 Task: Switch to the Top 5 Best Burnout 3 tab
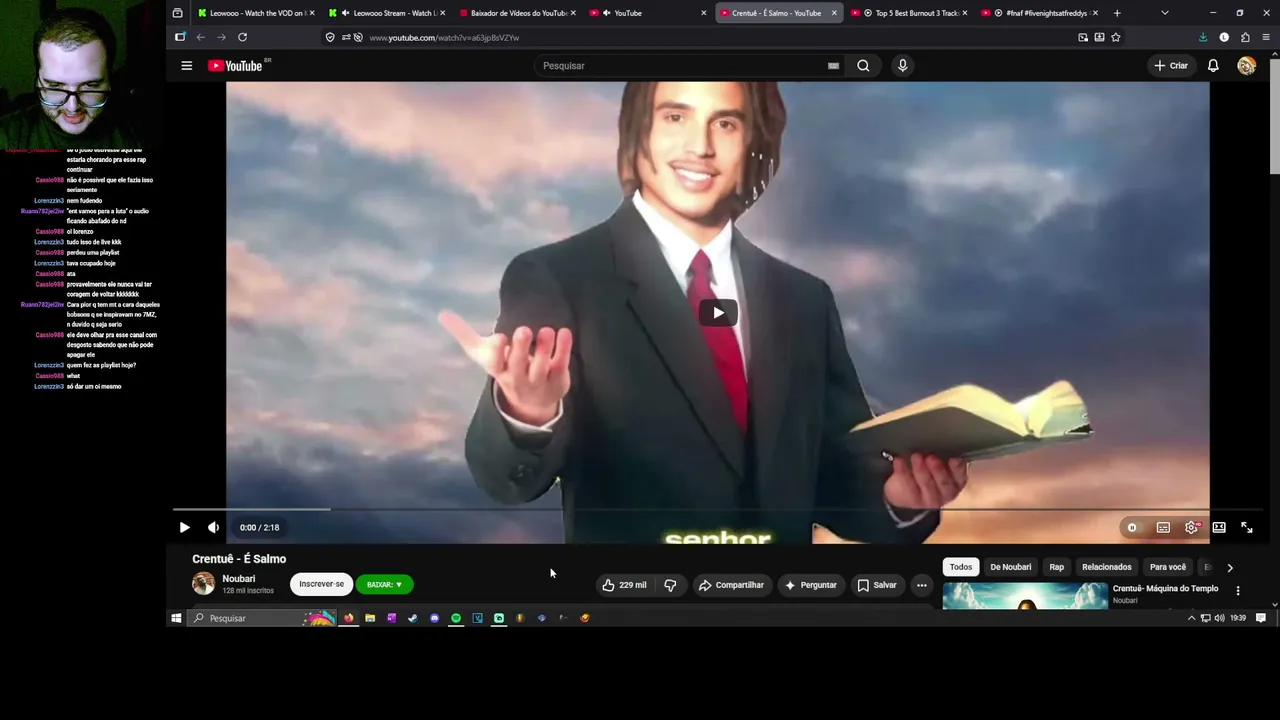click(x=909, y=13)
